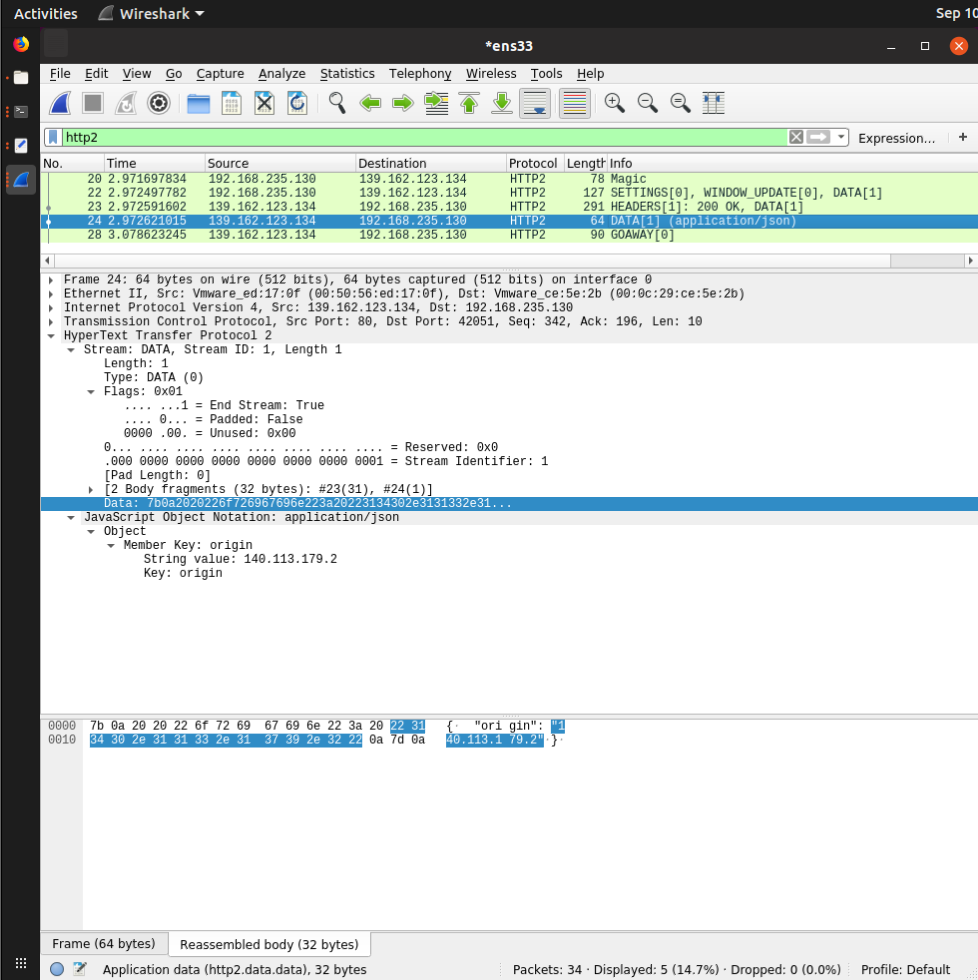Reset text to normal size
The width and height of the screenshot is (978, 980).
tap(681, 103)
